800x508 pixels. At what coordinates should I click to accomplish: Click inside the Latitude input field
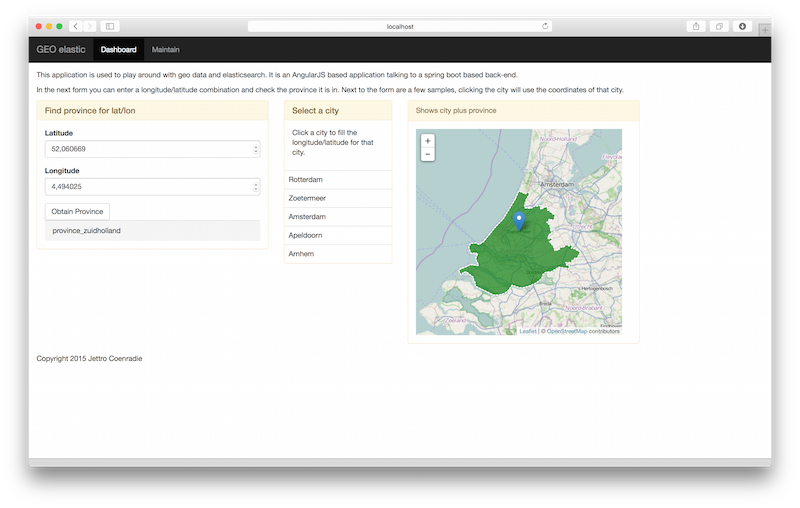[148, 149]
